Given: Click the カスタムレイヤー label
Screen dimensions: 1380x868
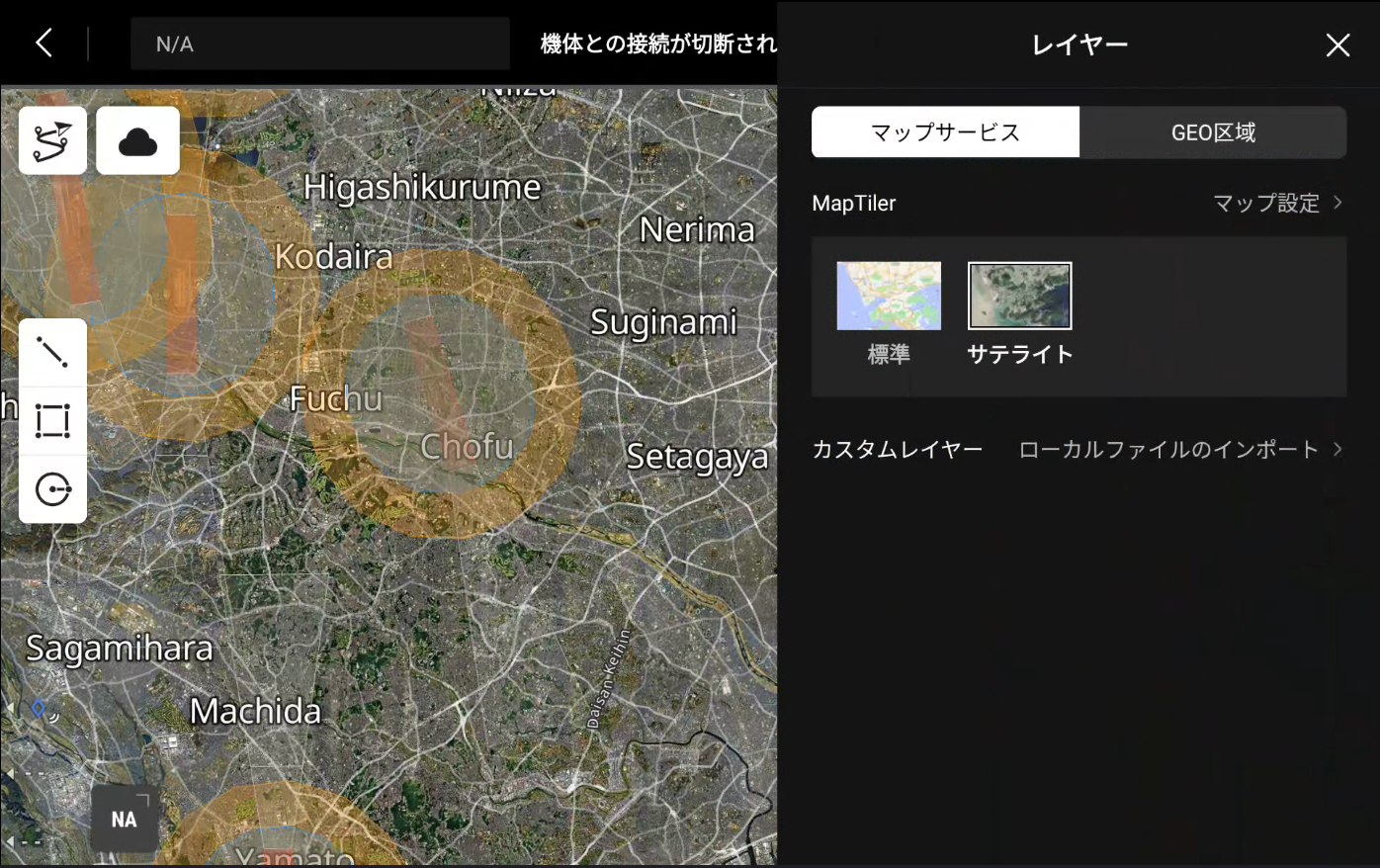Looking at the screenshot, I should (898, 450).
